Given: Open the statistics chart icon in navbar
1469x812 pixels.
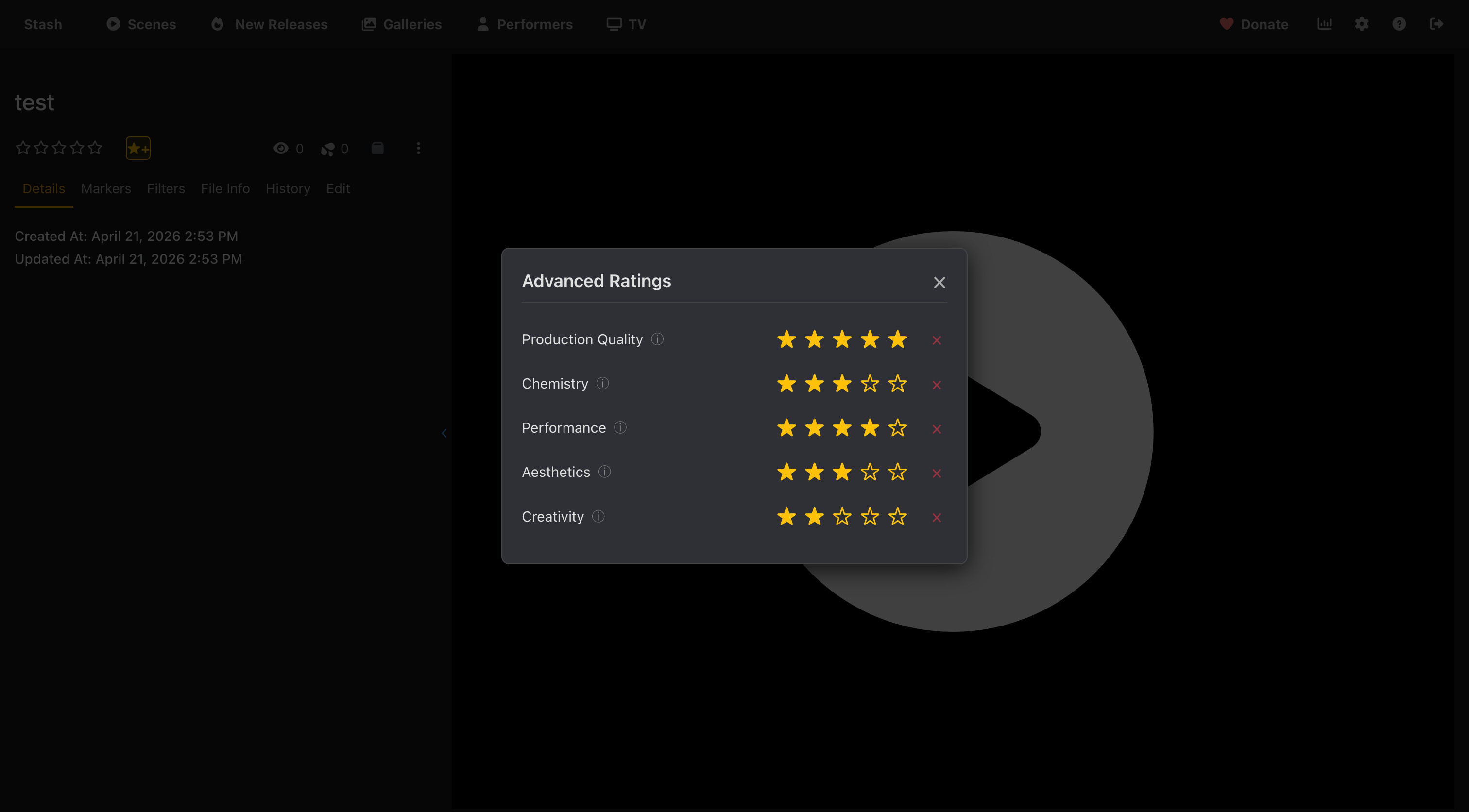Looking at the screenshot, I should point(1324,24).
